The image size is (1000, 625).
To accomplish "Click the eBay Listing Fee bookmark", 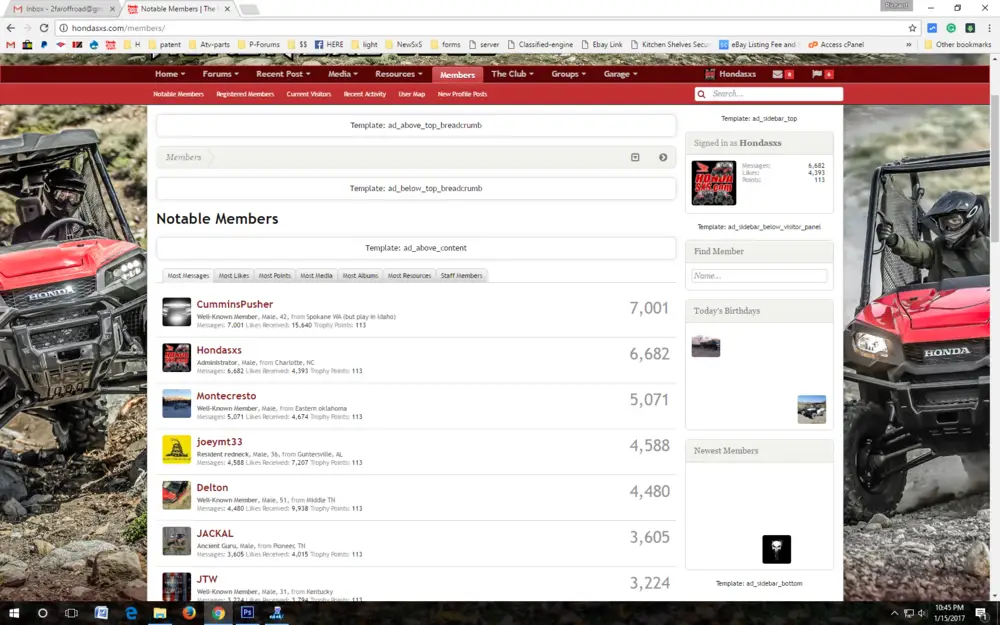I will [758, 45].
